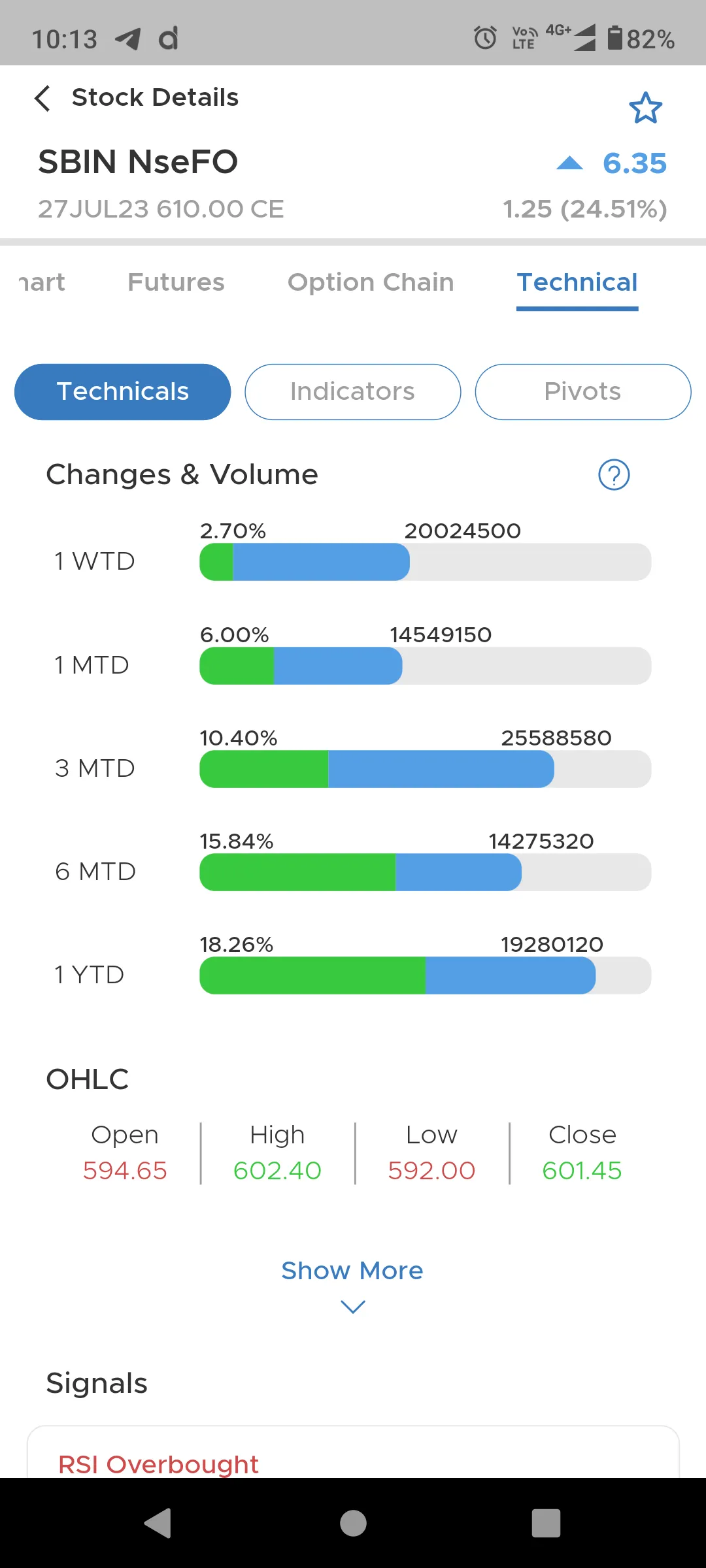Open the Option Chain tab
This screenshot has height=1568, width=706.
click(x=371, y=282)
